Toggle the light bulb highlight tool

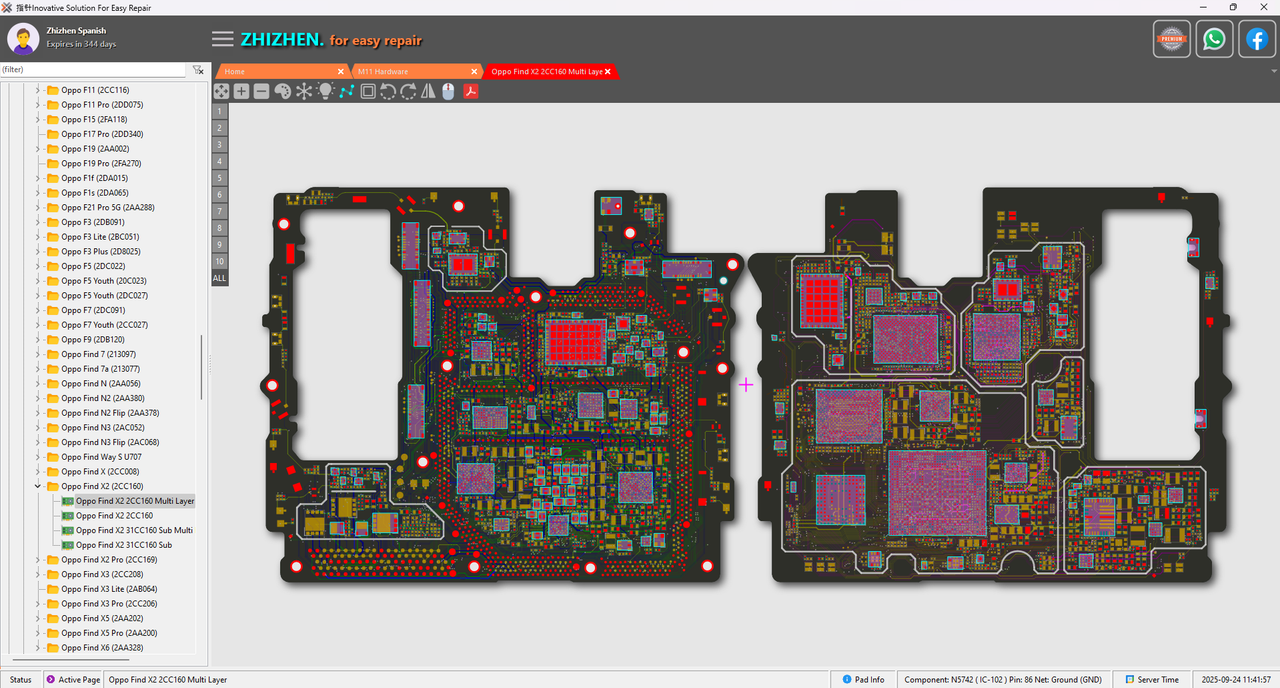(325, 91)
